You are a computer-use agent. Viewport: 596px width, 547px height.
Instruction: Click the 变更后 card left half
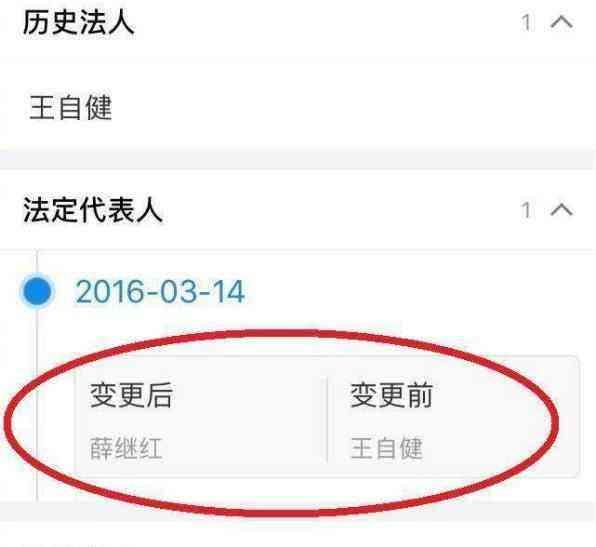201,417
